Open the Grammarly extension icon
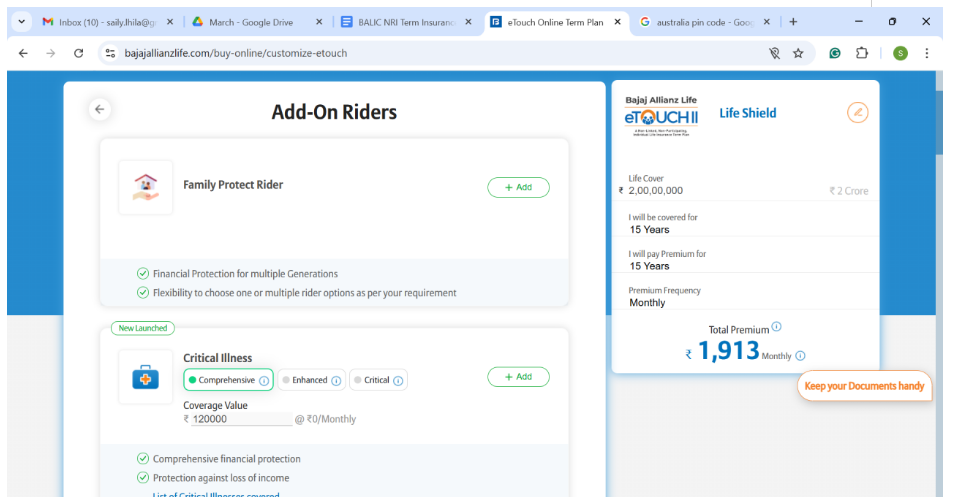 click(x=835, y=53)
